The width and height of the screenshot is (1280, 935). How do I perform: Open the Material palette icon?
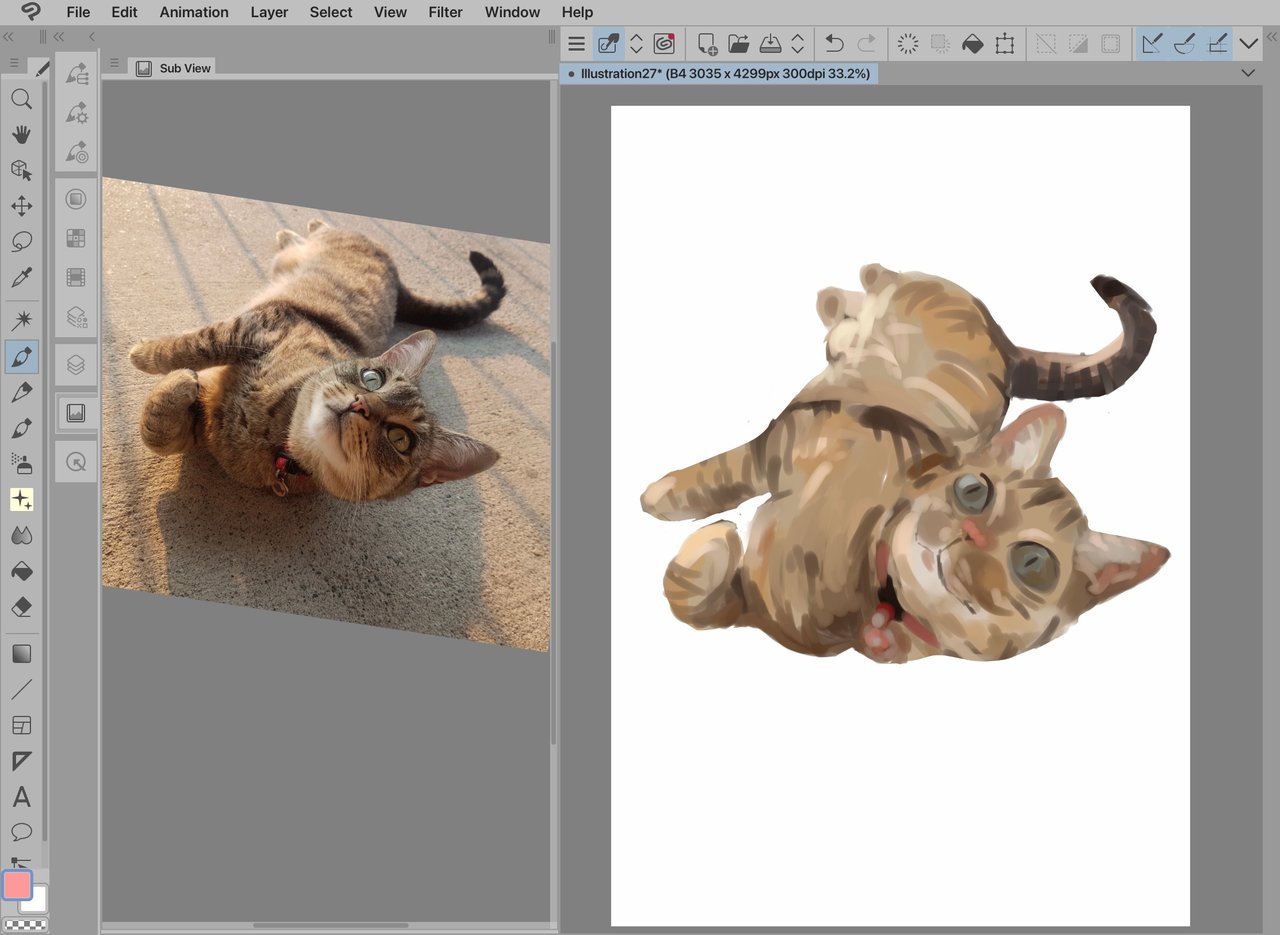click(x=76, y=317)
